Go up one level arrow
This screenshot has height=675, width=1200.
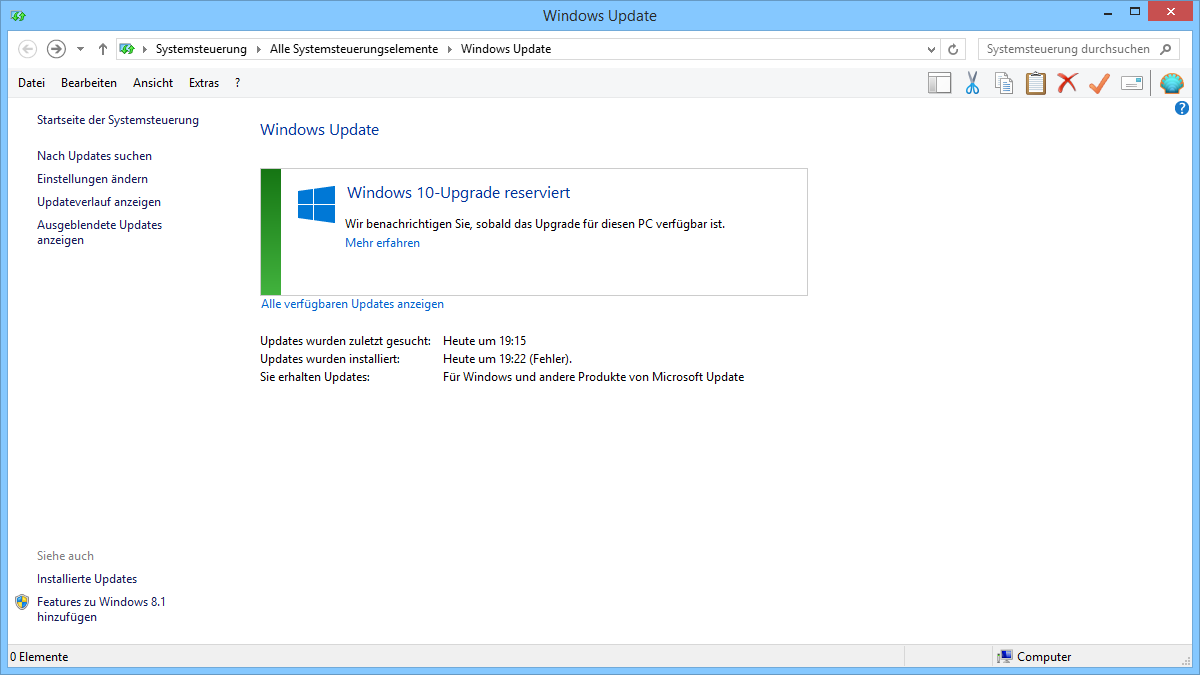[103, 49]
